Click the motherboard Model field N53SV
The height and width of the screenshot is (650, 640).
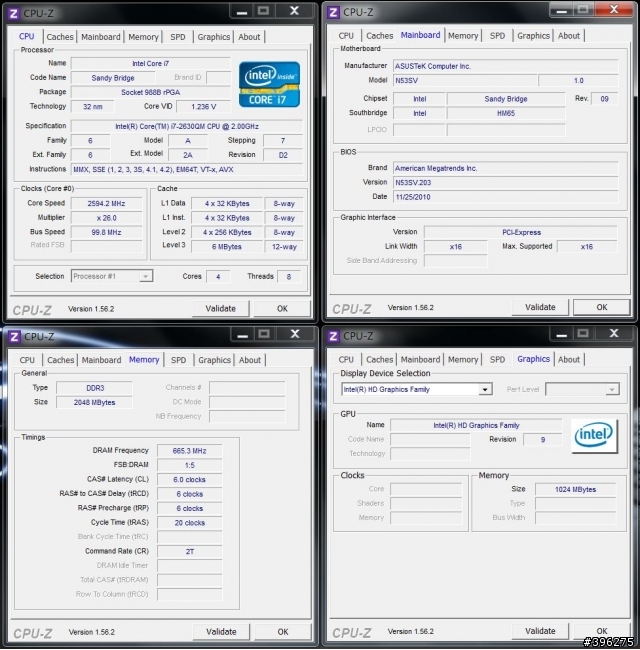[465, 80]
